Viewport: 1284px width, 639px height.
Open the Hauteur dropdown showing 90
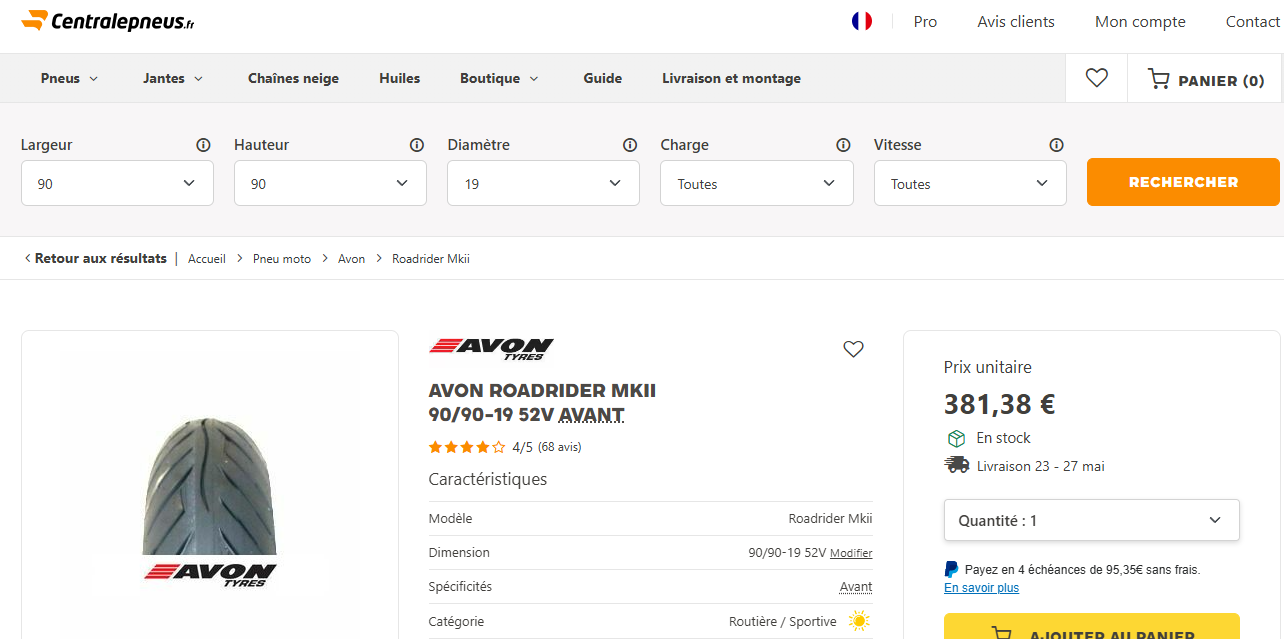[x=330, y=183]
